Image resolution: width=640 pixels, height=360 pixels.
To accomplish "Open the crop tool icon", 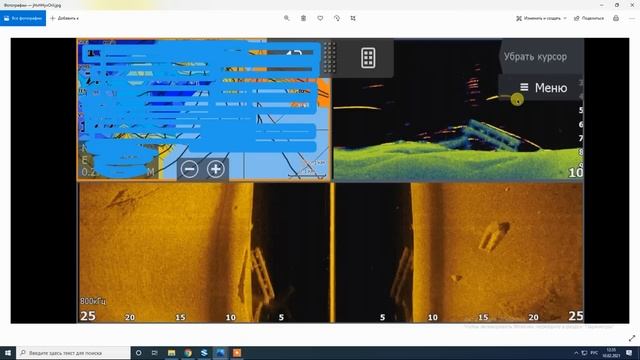I will 353,18.
